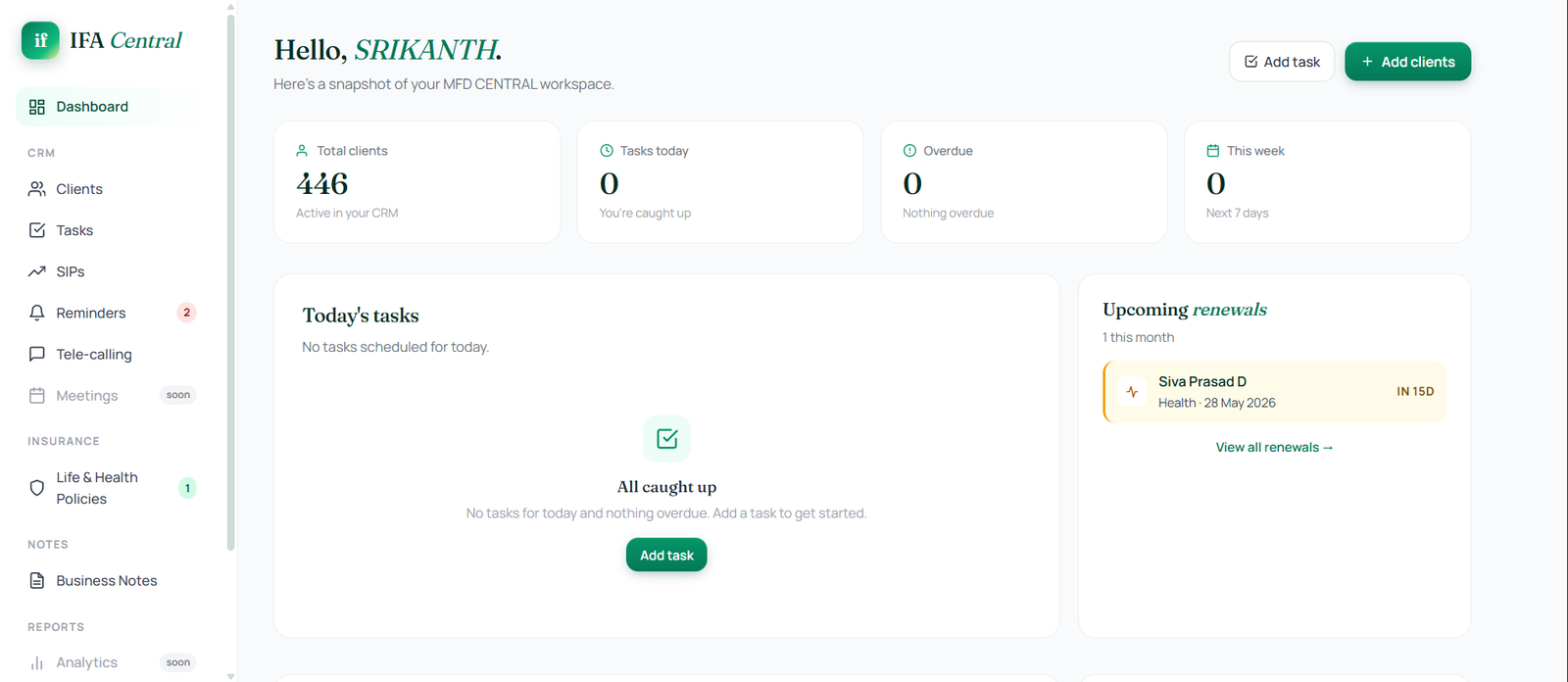Screen dimensions: 1568x682
Task: Click the Life & Health badge showing 1
Action: coord(187,488)
